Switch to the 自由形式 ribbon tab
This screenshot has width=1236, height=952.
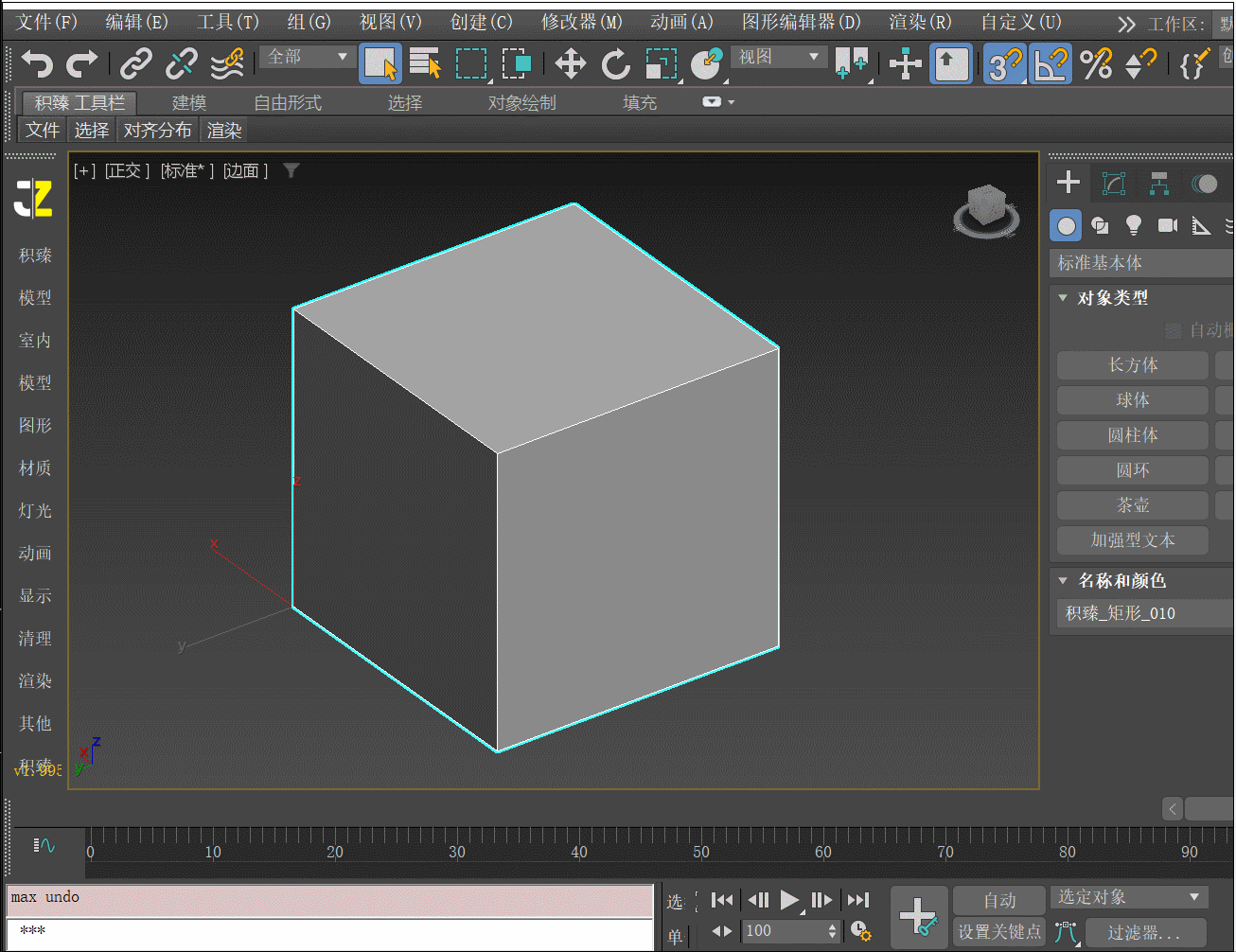coord(288,102)
